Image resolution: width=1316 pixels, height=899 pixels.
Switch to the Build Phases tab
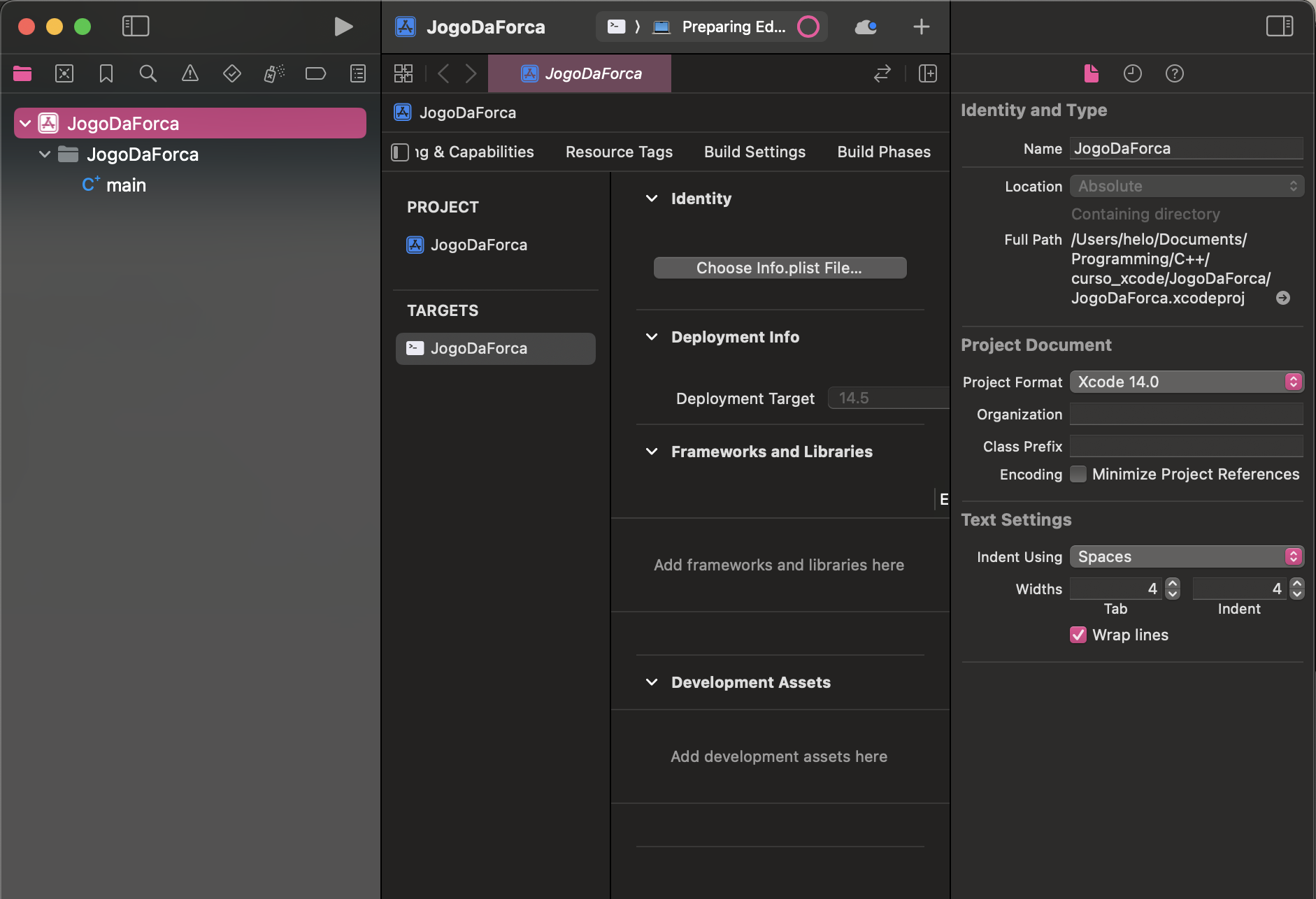(x=884, y=152)
